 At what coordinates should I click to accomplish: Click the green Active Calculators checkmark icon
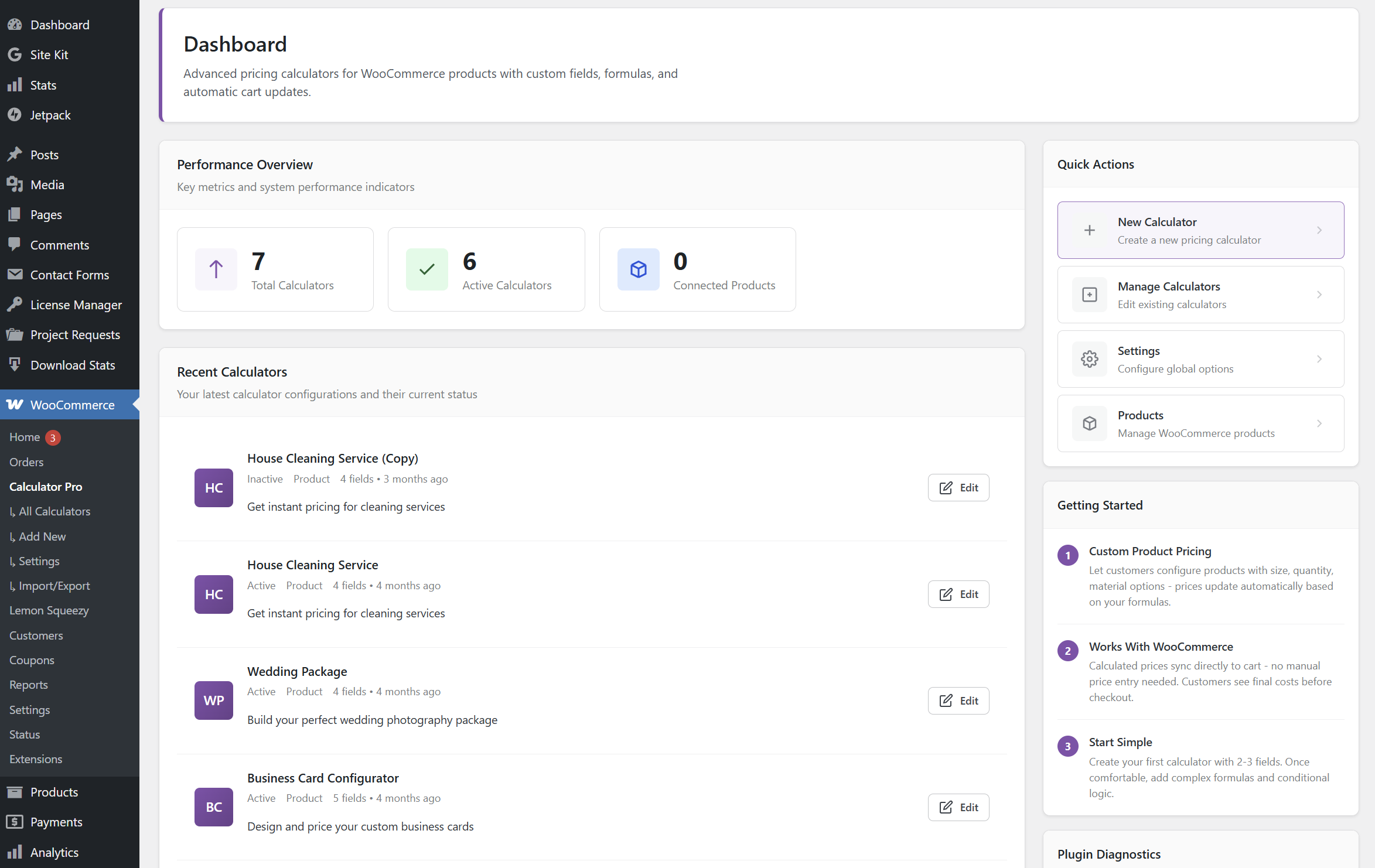[x=427, y=269]
